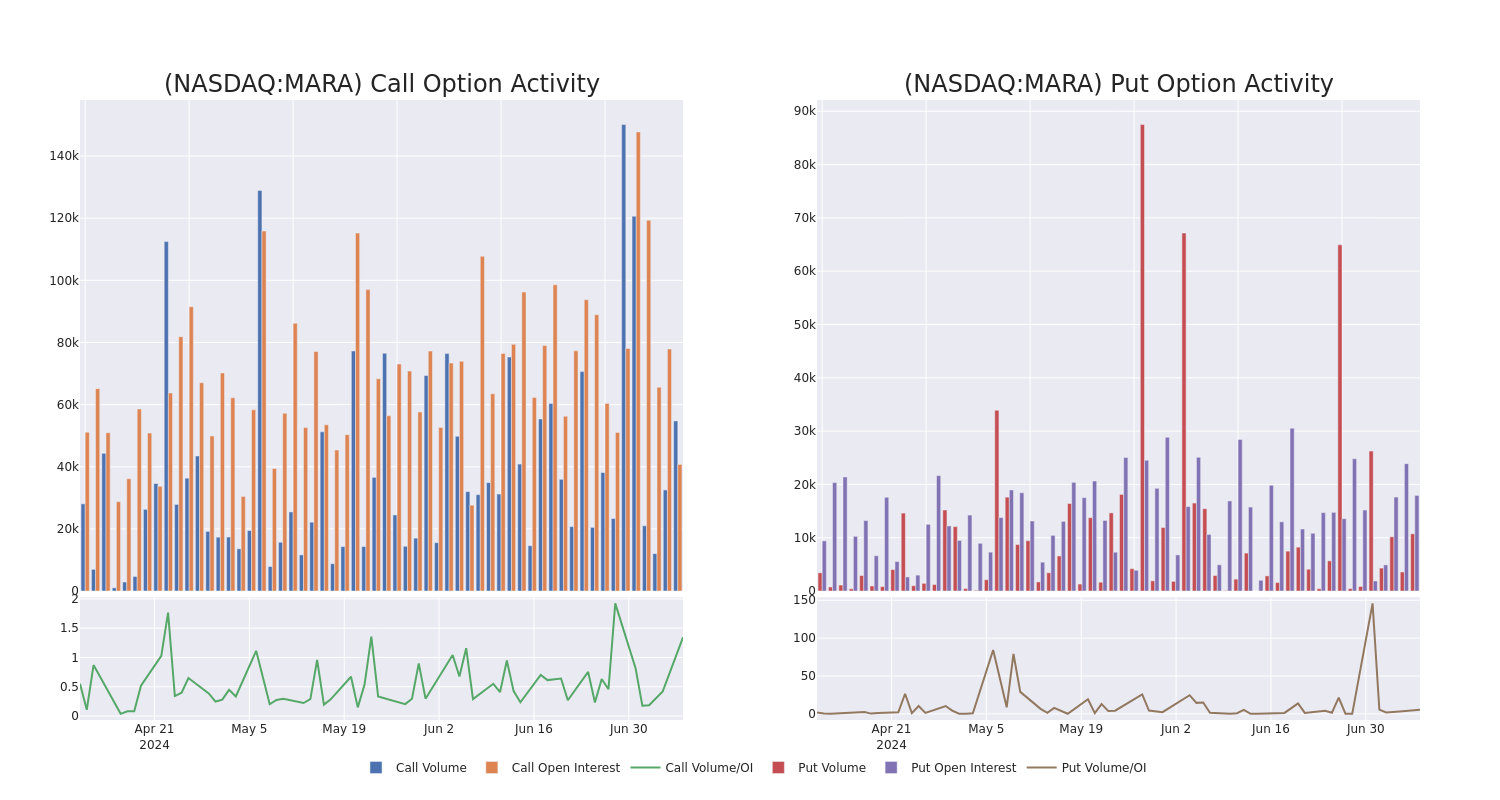1500x800 pixels.
Task: Click the 100 label on put ratio axis
Action: pos(804,637)
